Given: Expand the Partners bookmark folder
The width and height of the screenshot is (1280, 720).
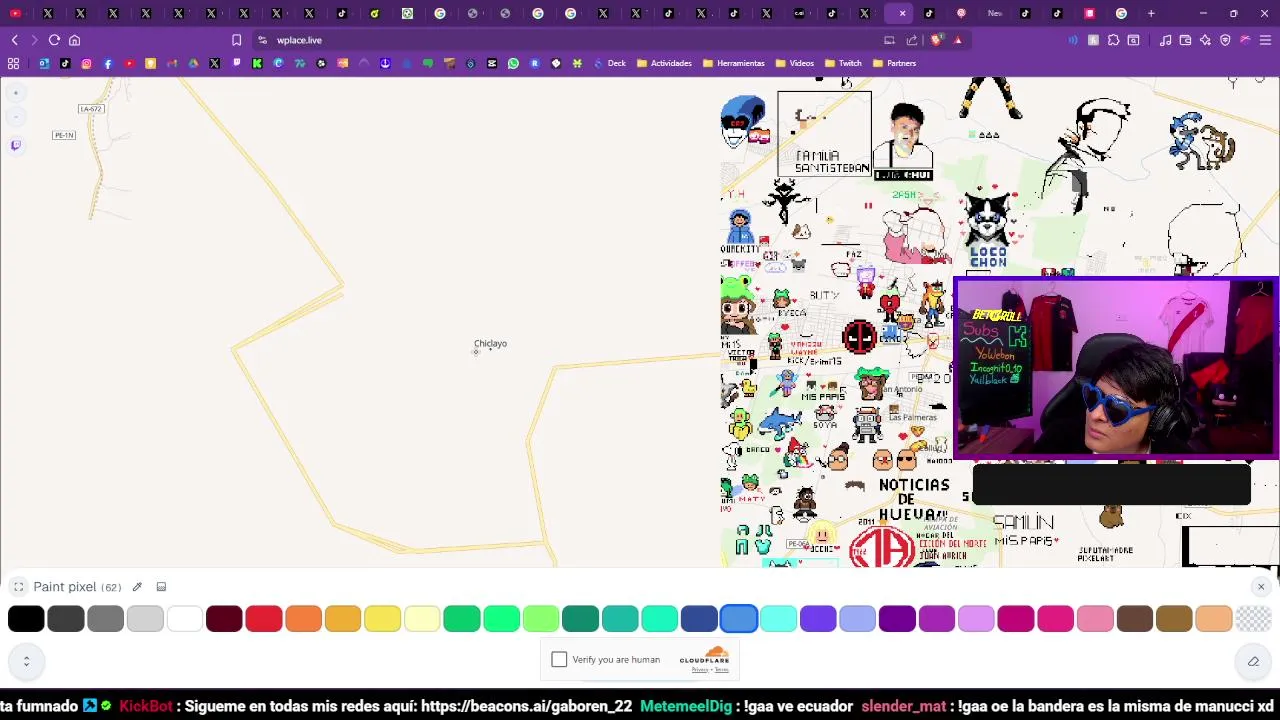Looking at the screenshot, I should coord(894,63).
